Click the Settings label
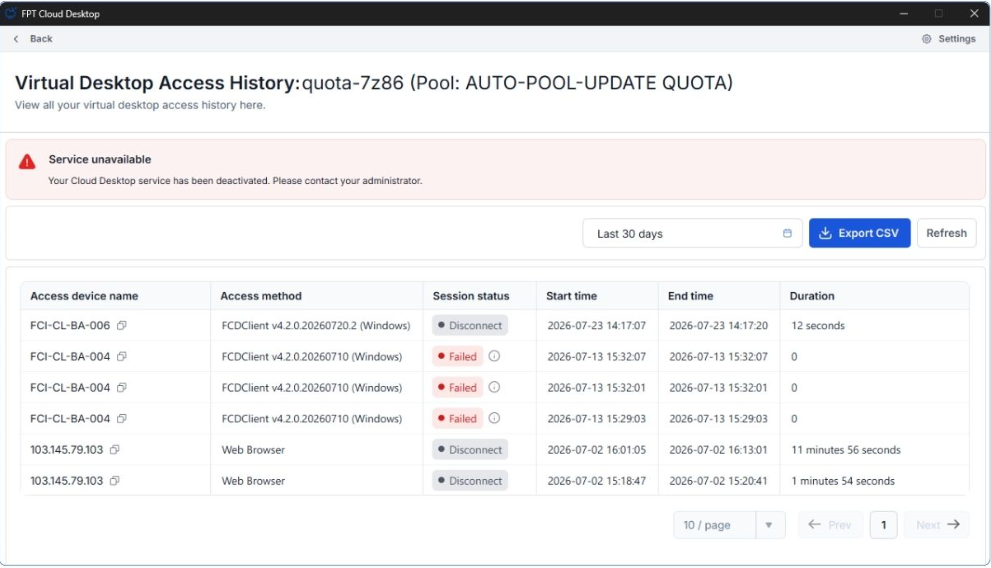991x568 pixels. 957,39
